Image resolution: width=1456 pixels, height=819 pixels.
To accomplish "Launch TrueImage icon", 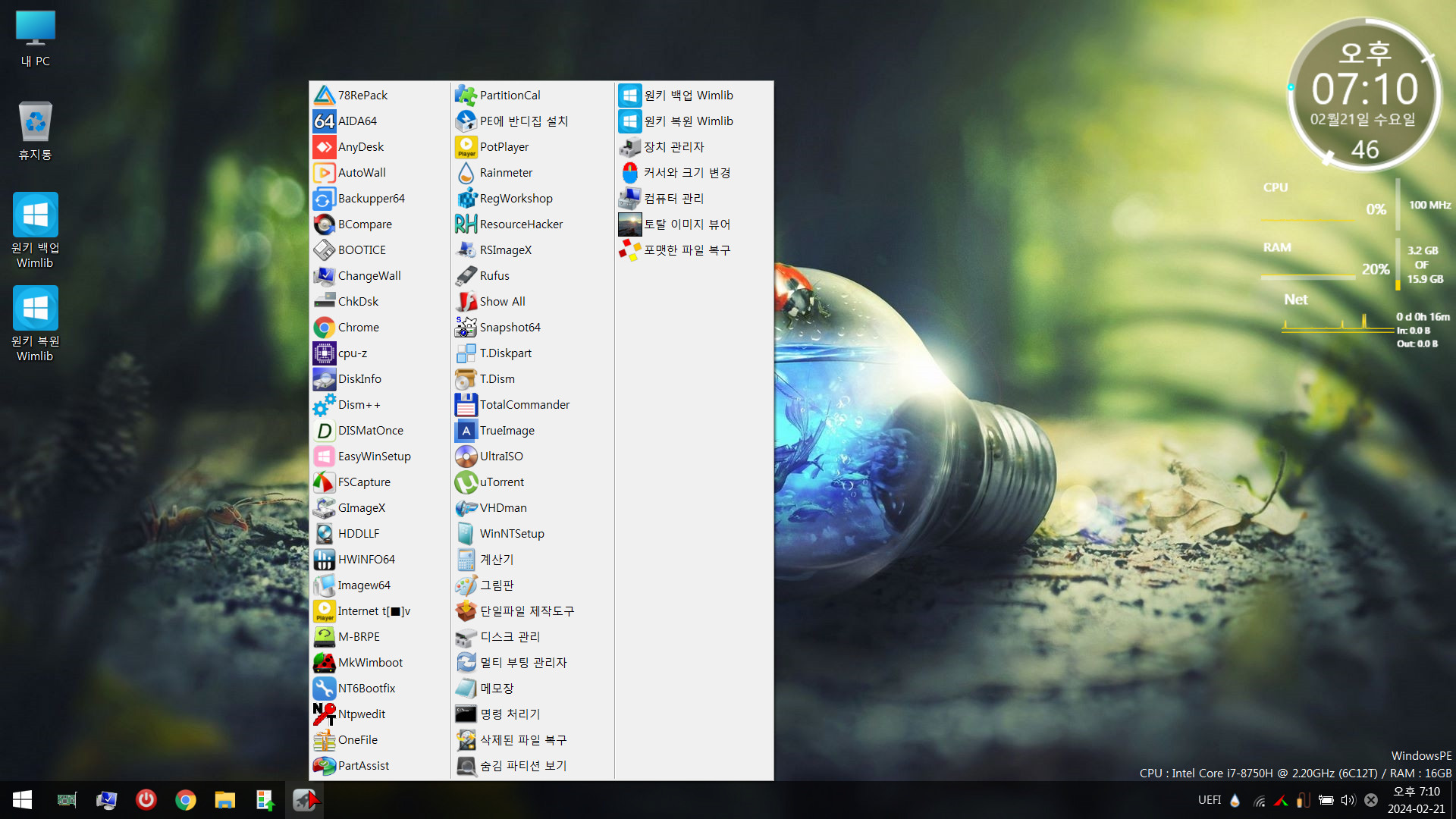I will click(466, 431).
